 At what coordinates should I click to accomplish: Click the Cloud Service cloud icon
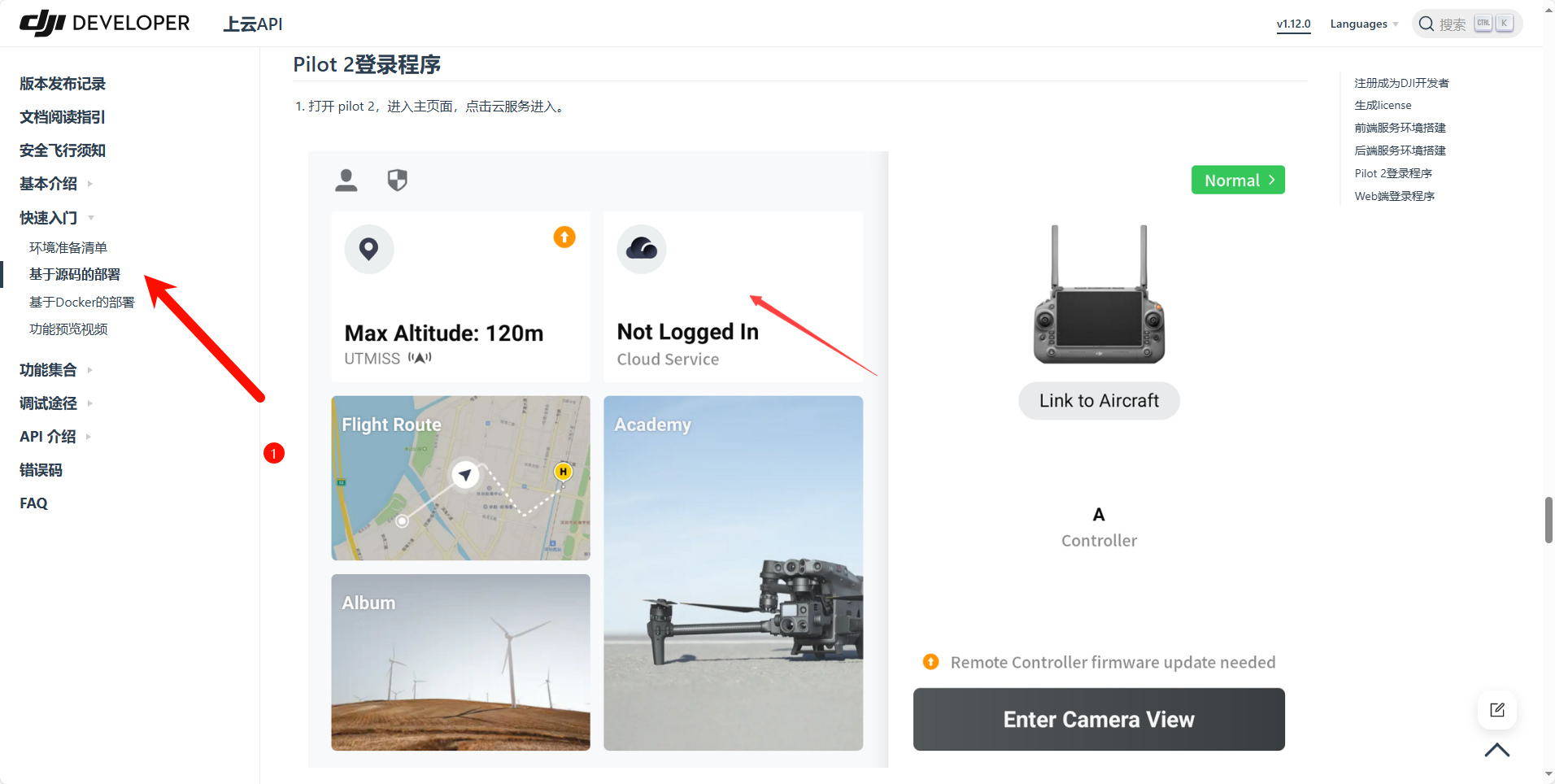click(x=642, y=249)
